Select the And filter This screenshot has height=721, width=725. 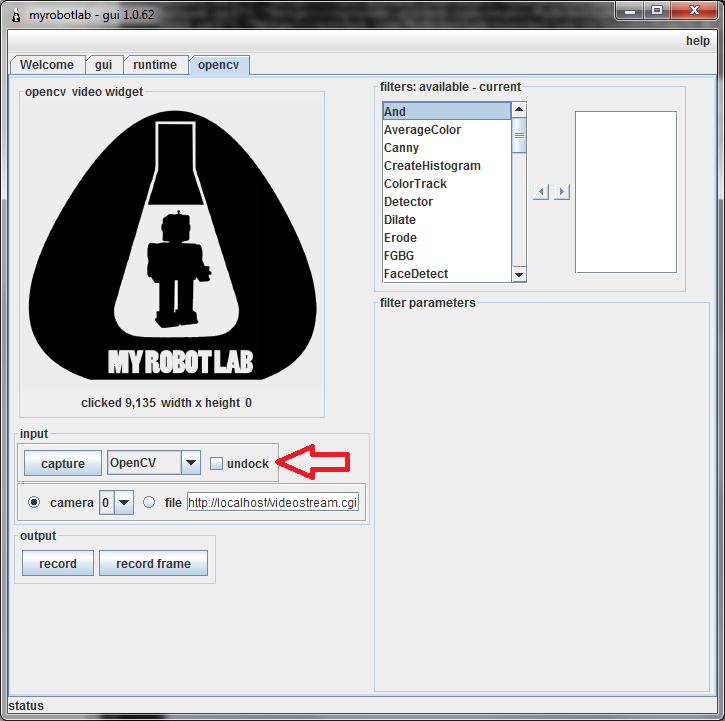point(447,111)
